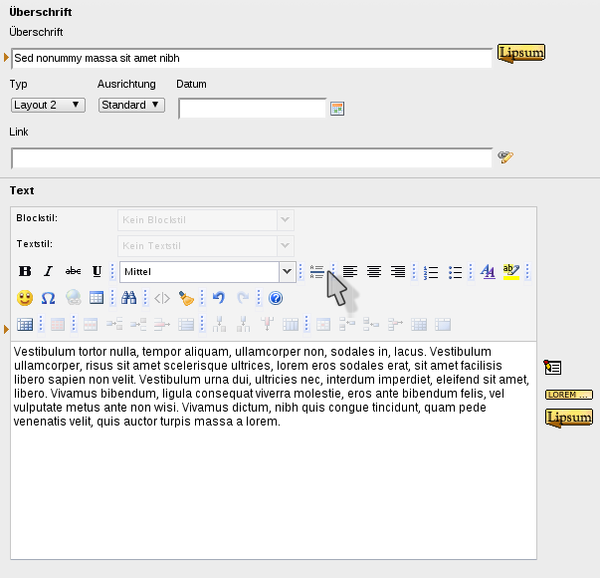600x578 pixels.
Task: Center-align the text
Action: click(x=374, y=271)
